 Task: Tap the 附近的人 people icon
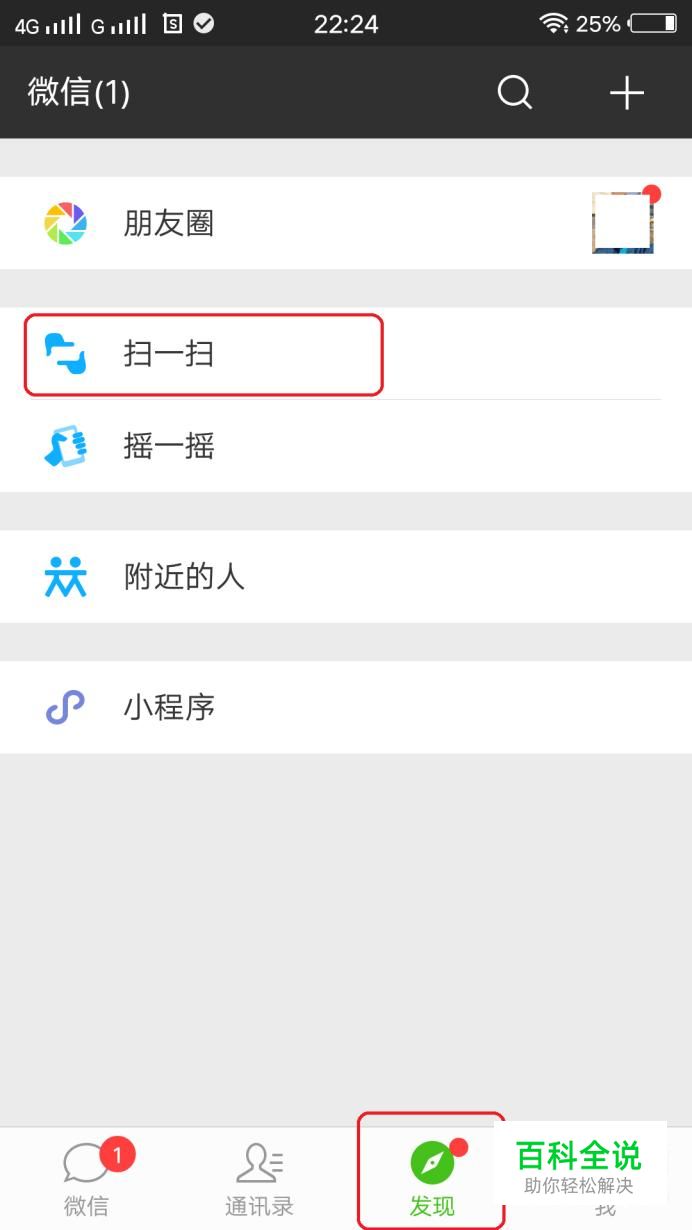click(x=66, y=577)
